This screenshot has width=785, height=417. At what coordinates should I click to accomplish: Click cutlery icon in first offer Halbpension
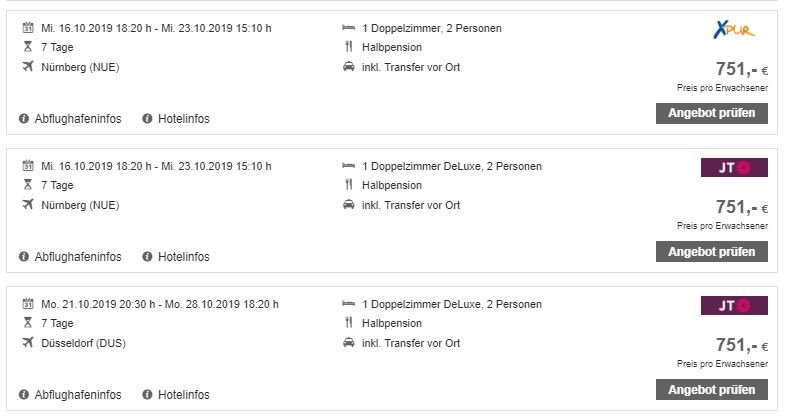pos(348,47)
